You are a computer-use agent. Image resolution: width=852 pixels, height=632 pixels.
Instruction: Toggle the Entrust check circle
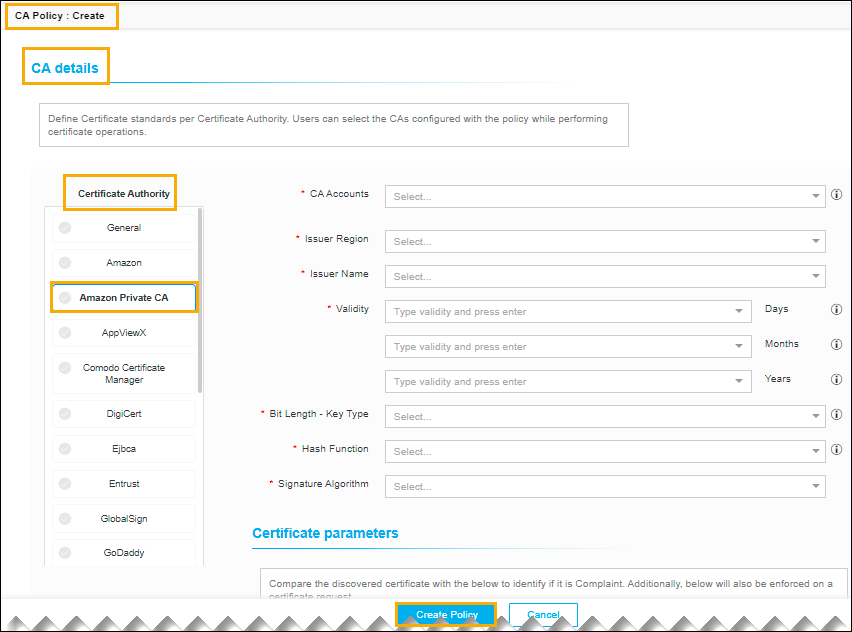[65, 484]
